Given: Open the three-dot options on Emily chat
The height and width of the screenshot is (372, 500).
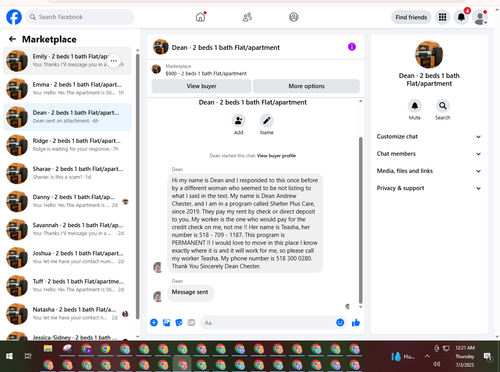Looking at the screenshot, I should point(114,61).
